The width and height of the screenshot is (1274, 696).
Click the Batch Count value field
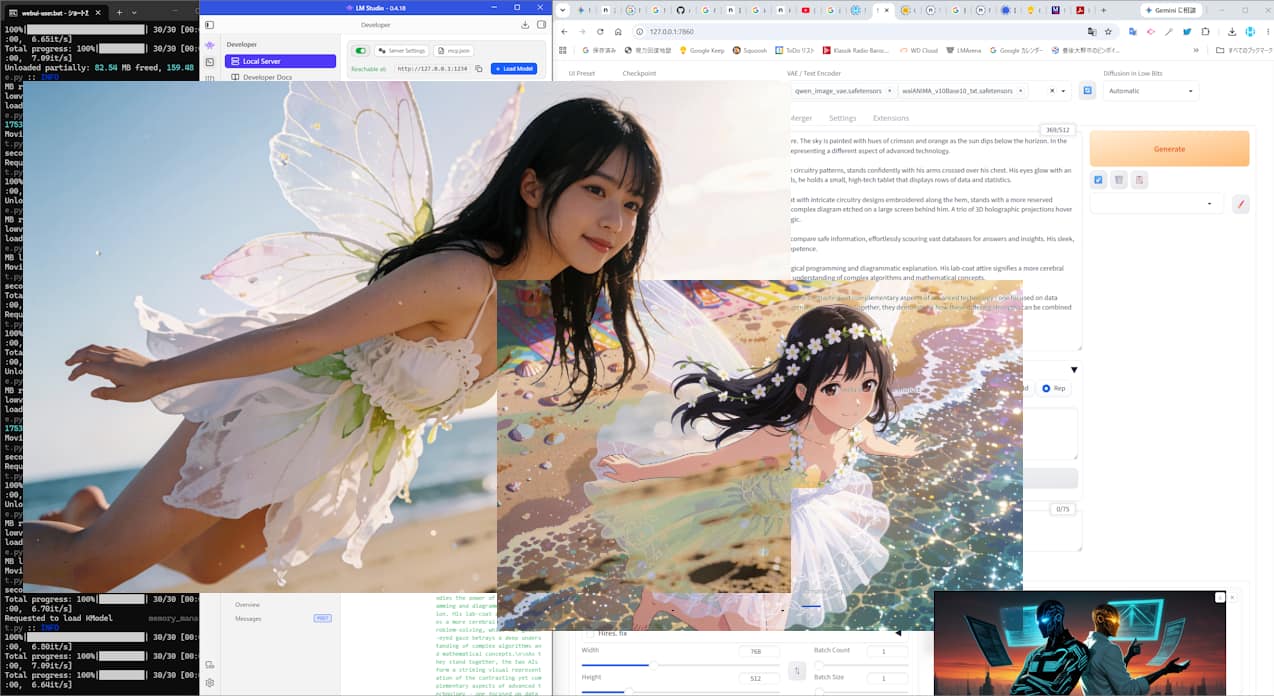(x=887, y=651)
